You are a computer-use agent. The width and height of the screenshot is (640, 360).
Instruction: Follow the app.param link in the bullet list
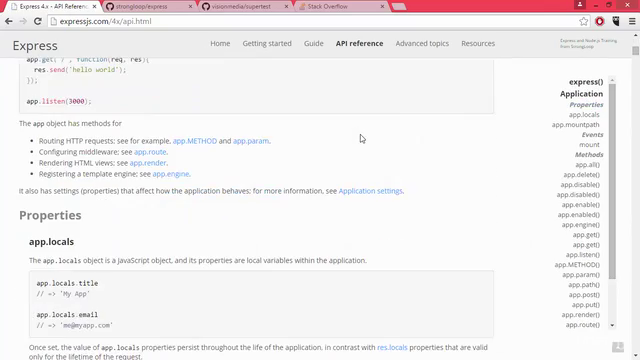251,141
